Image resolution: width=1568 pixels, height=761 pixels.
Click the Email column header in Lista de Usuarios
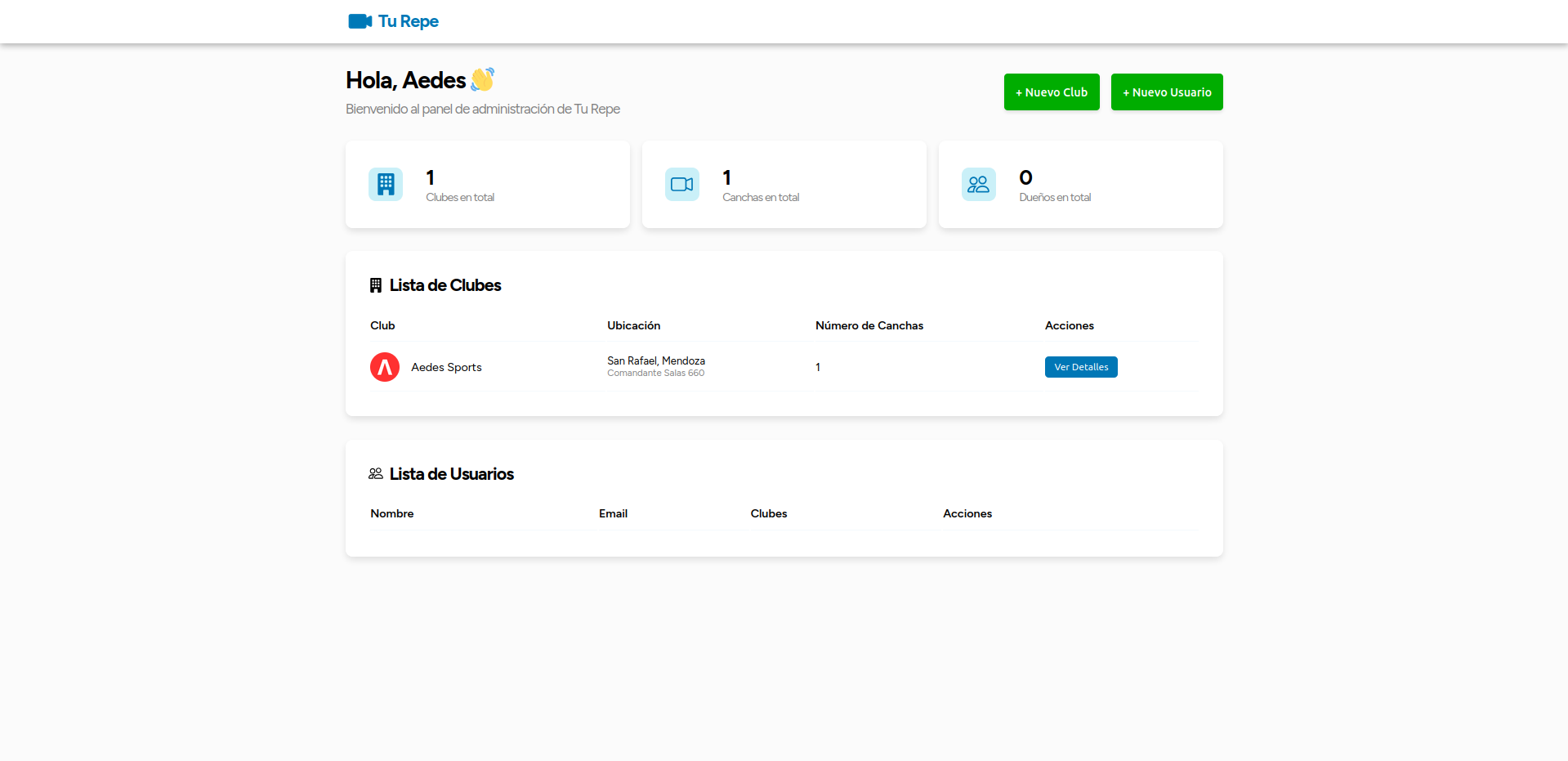(613, 513)
